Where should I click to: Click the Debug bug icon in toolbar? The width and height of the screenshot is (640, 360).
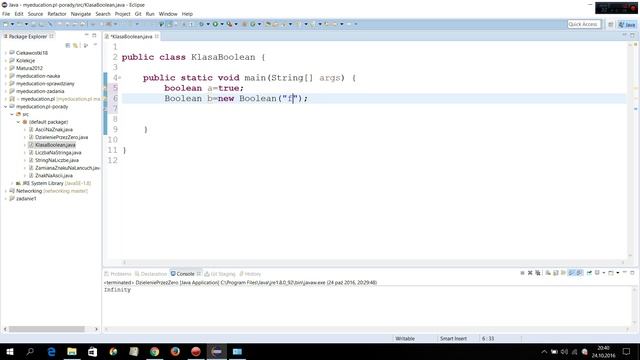coord(201,24)
